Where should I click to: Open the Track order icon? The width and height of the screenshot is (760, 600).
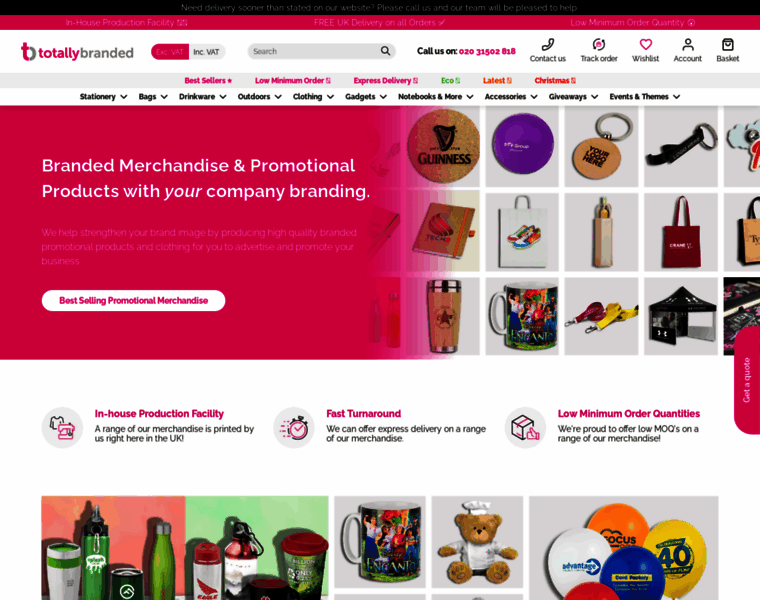pyautogui.click(x=599, y=45)
